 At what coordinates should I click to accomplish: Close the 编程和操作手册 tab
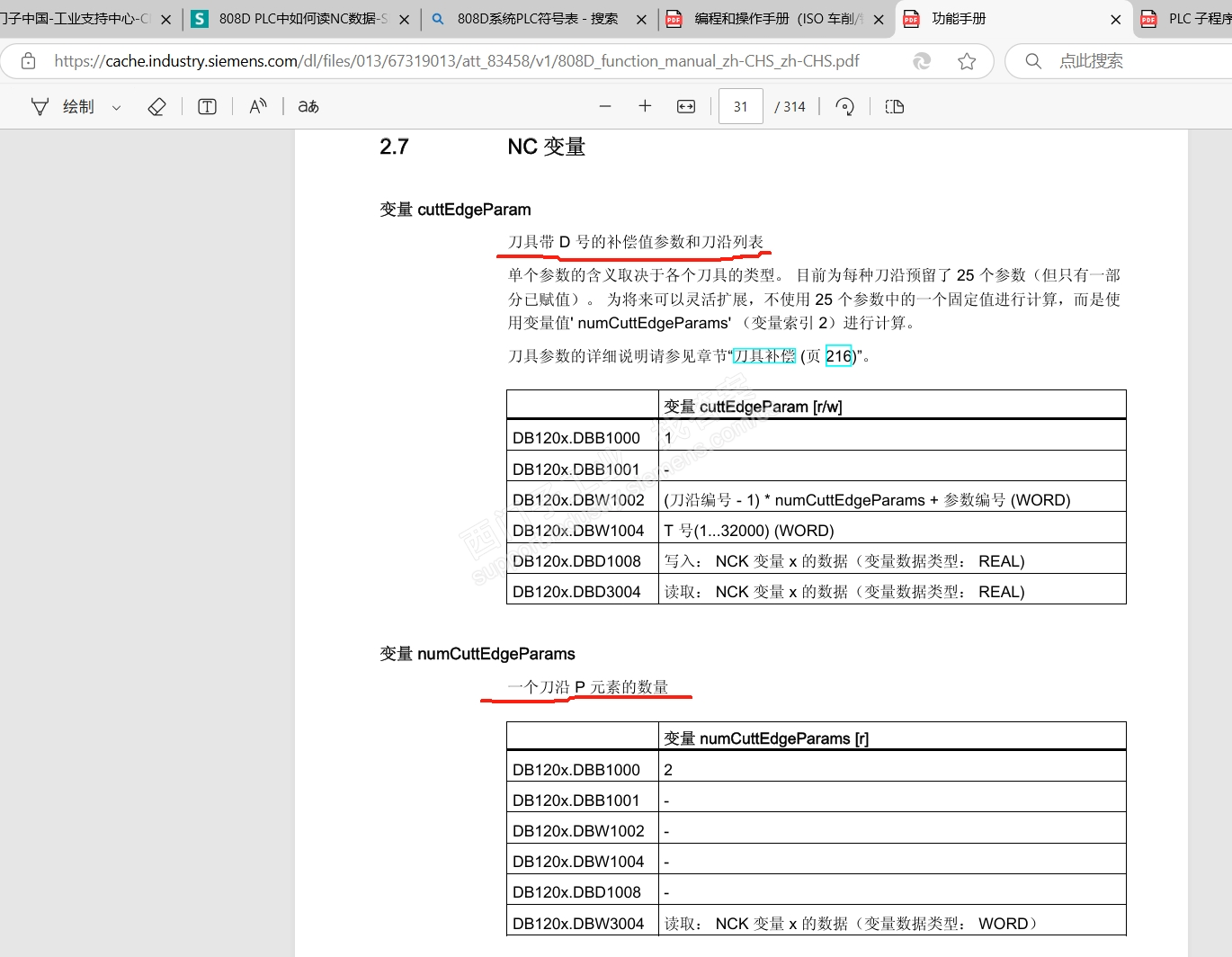[x=879, y=19]
